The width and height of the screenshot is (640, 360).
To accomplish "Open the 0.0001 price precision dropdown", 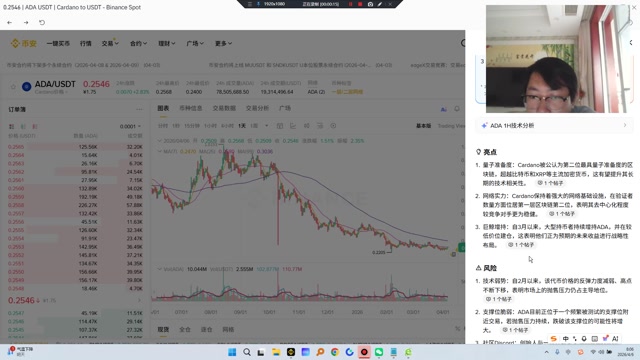I will (x=130, y=127).
